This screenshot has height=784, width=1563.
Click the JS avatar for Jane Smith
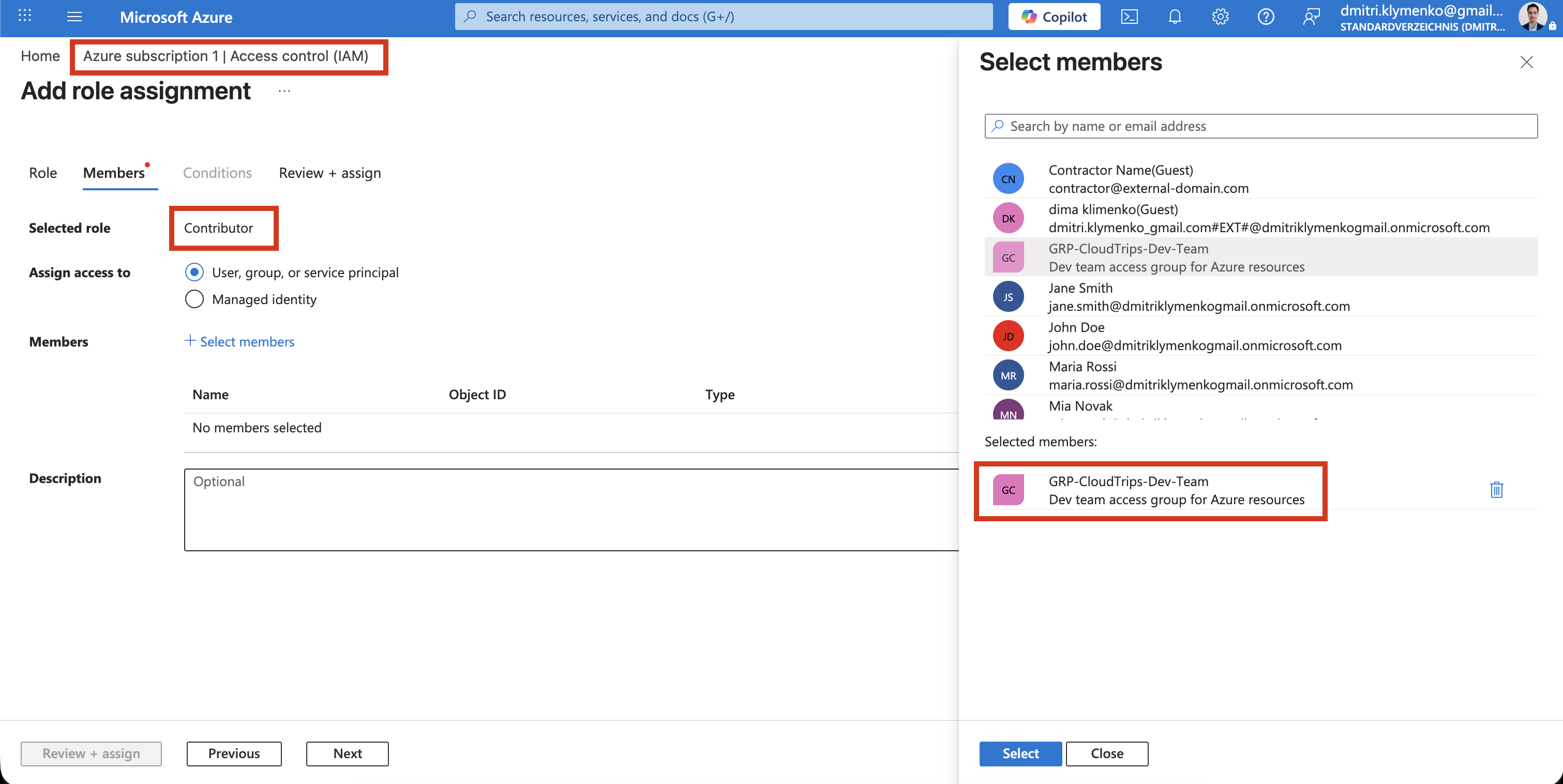tap(1008, 297)
